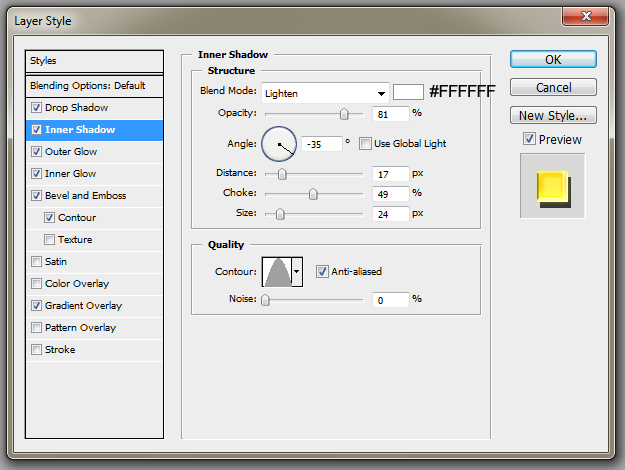Select the Satin label
The image size is (625, 470).
point(56,262)
